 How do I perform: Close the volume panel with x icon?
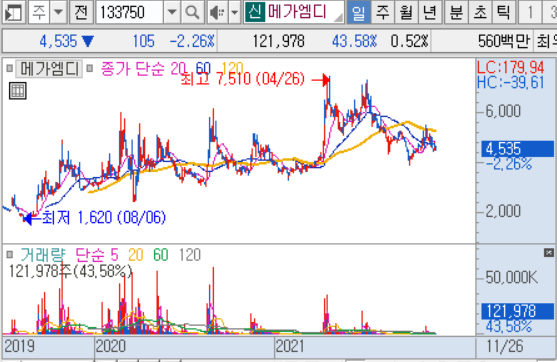(x=548, y=253)
